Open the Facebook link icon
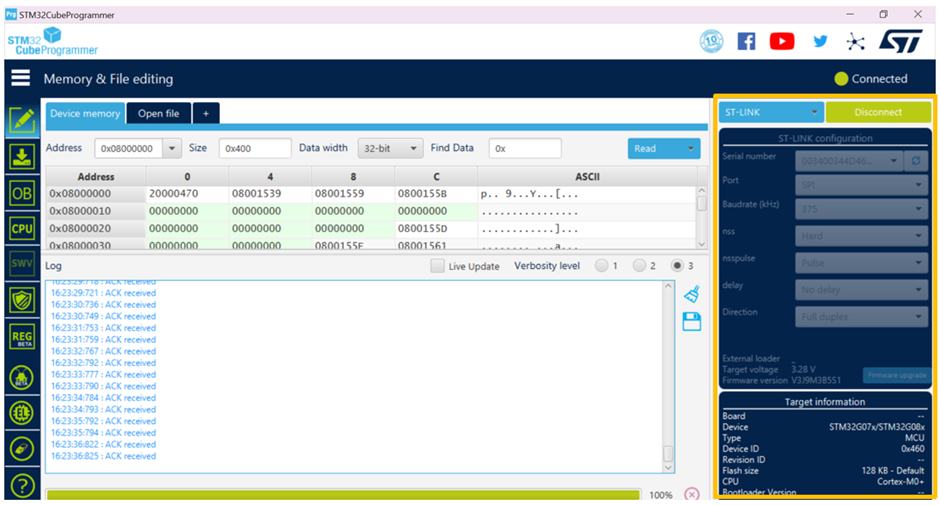Screen dimensions: 940x505 pyautogui.click(x=746, y=41)
